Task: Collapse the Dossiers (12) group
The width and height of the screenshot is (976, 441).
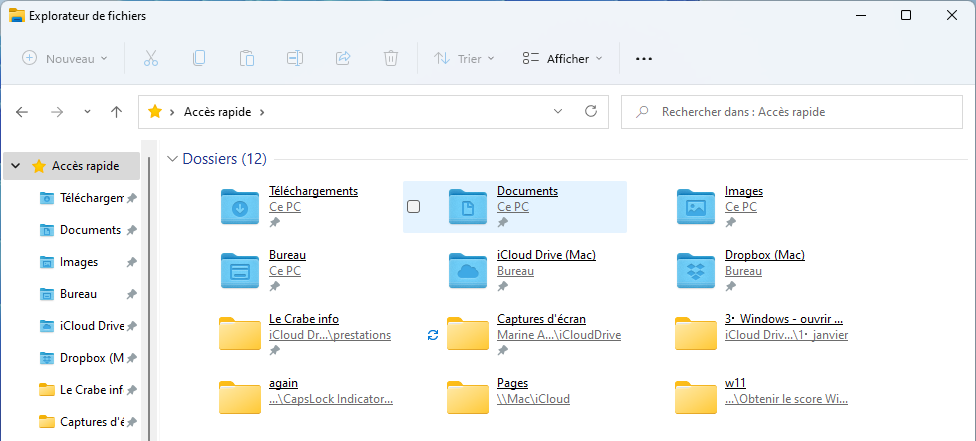Action: 172,159
